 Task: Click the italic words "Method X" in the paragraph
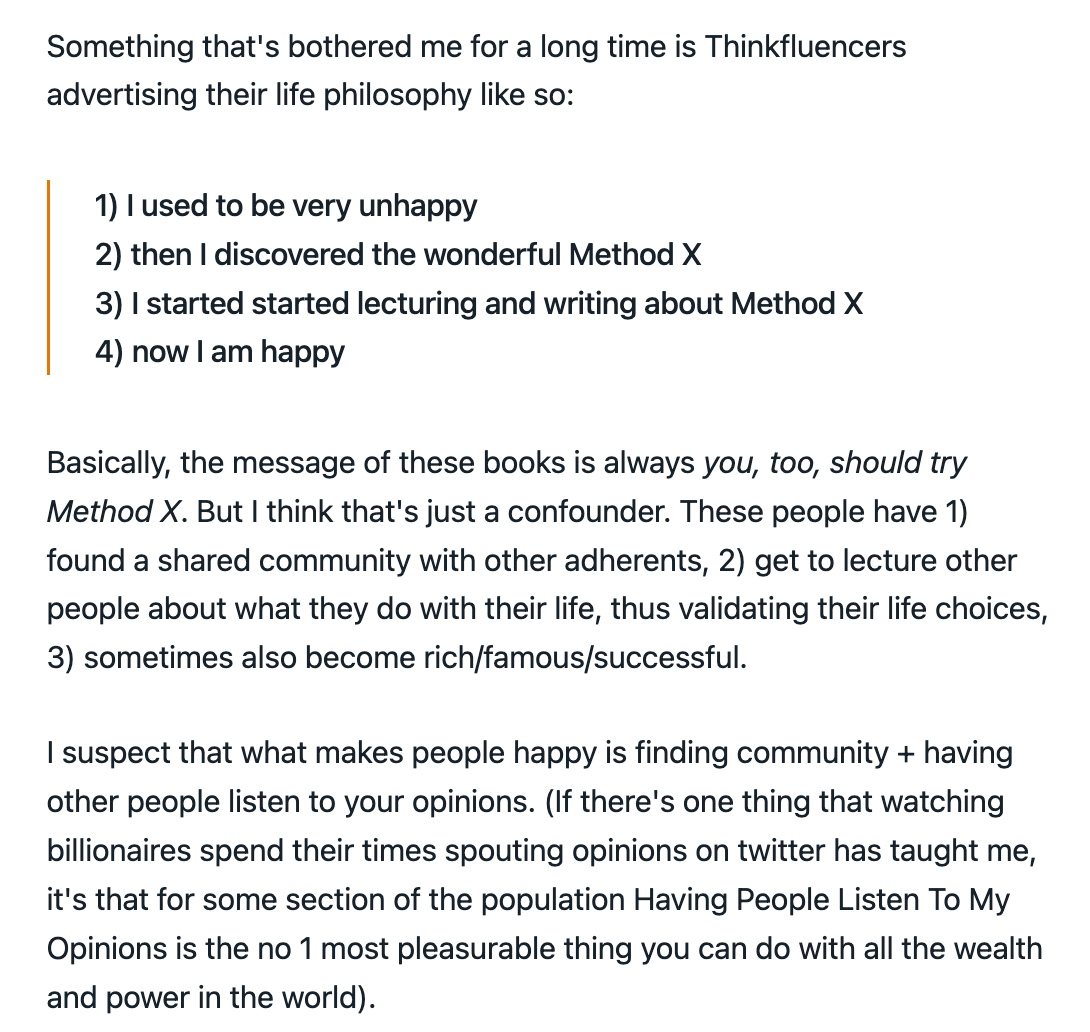113,512
